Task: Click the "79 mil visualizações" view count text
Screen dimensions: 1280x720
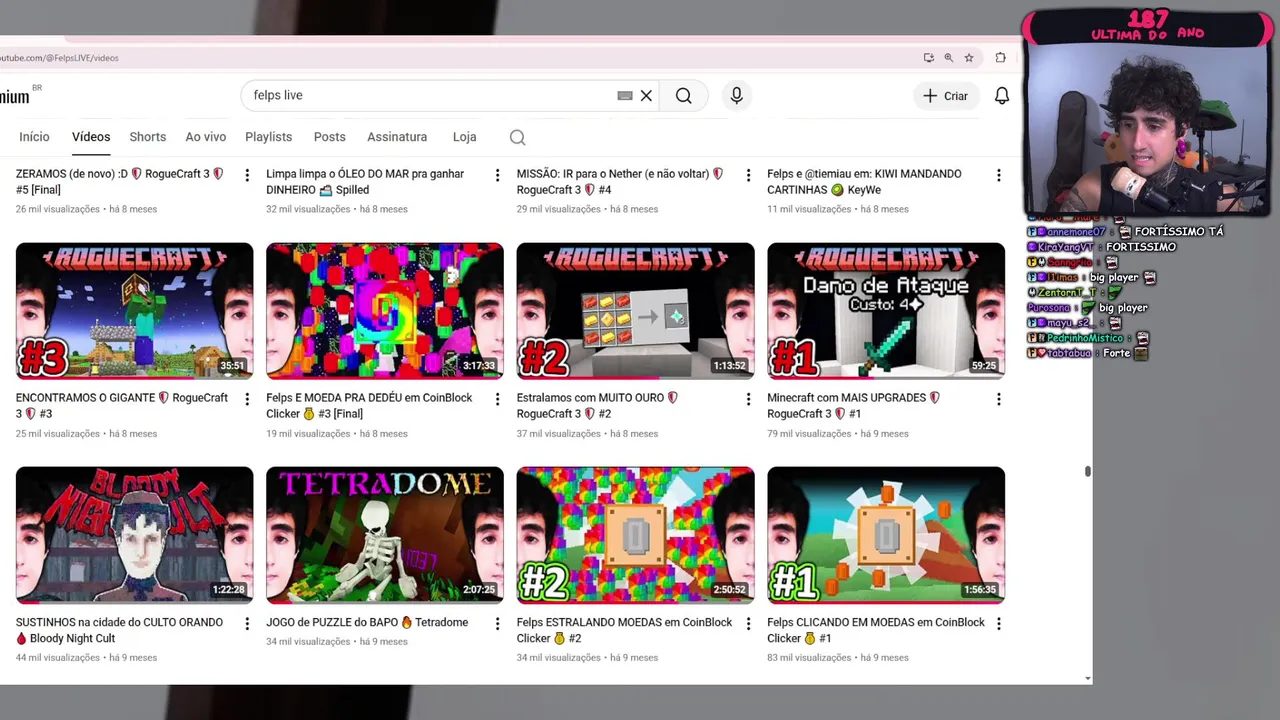Action: pos(808,434)
